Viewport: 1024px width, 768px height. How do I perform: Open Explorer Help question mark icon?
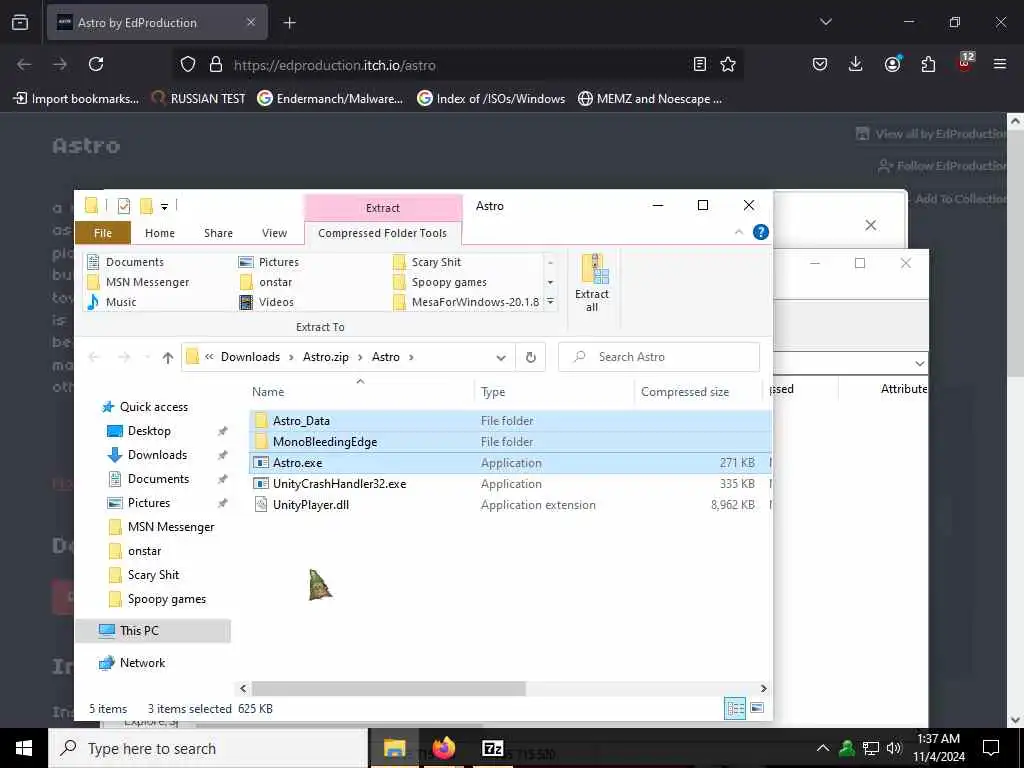point(760,232)
